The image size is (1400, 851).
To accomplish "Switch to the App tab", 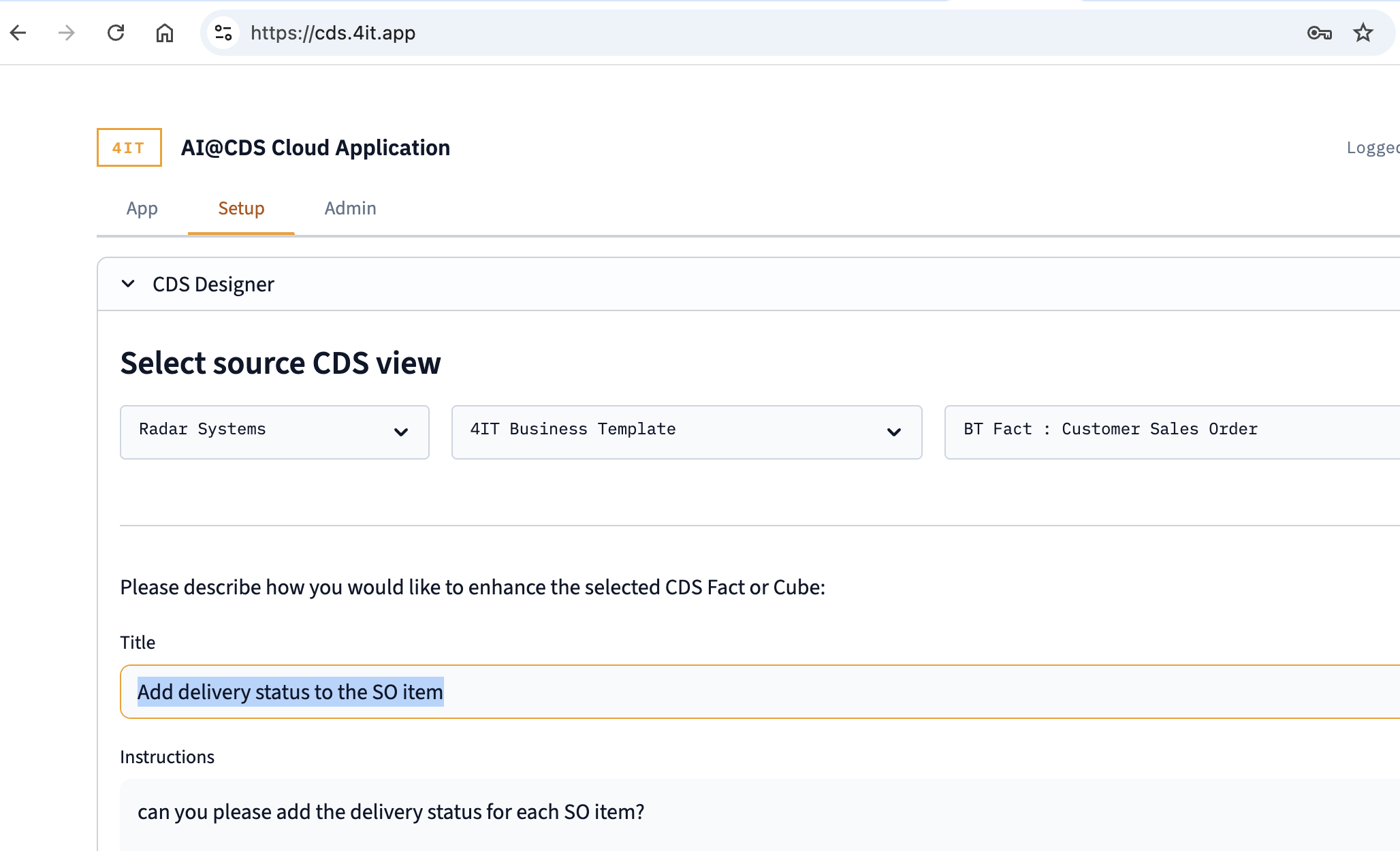I will [x=142, y=208].
